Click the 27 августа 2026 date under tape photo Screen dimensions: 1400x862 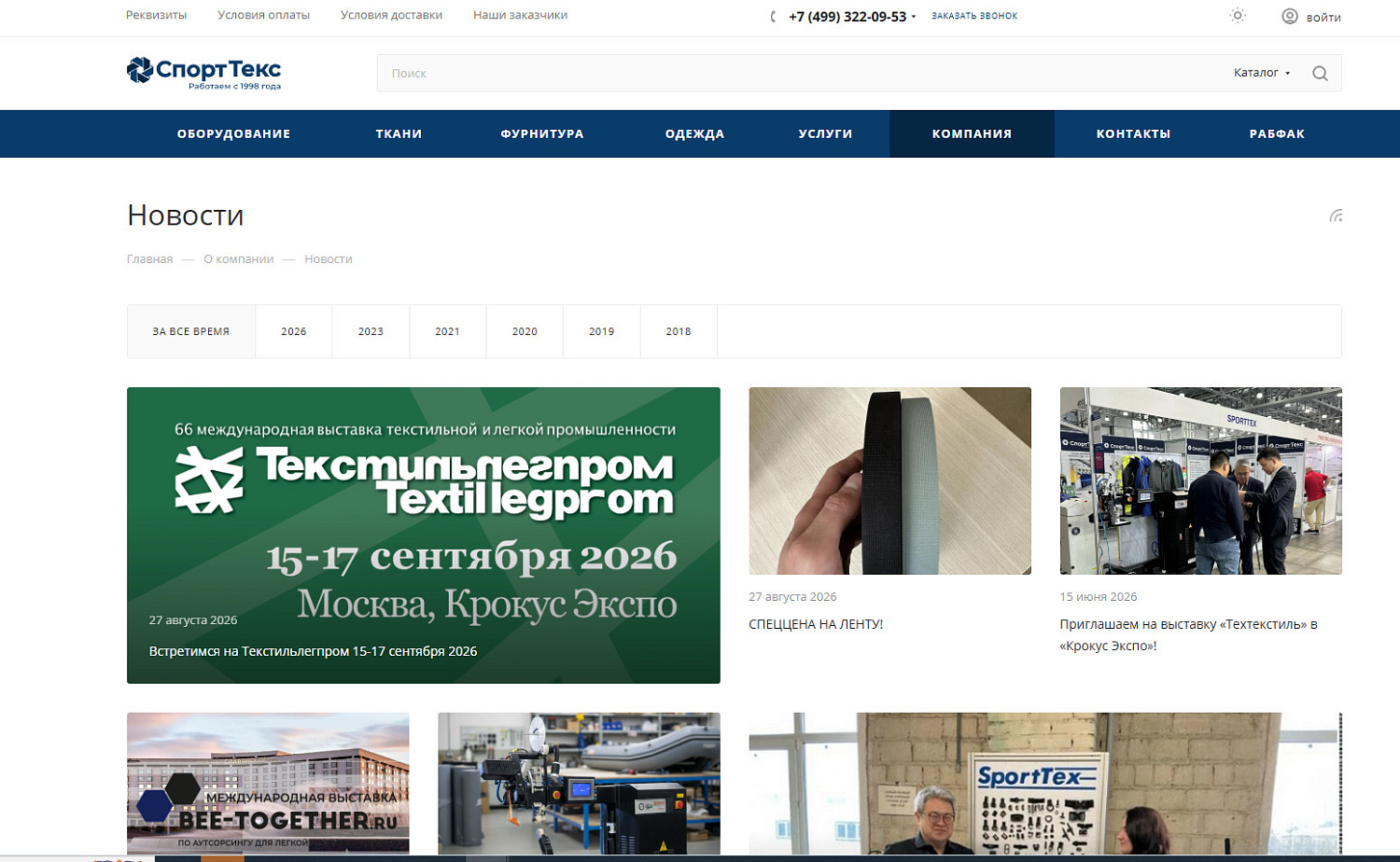coord(792,596)
